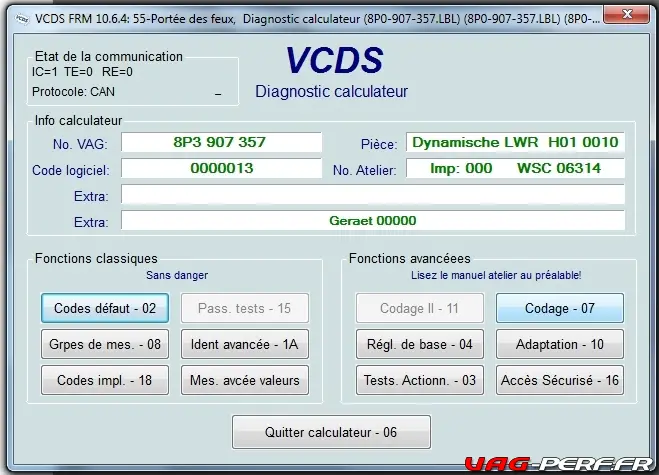This screenshot has width=659, height=475.
Task: Click the No. VAG: label
Action: 80,144
